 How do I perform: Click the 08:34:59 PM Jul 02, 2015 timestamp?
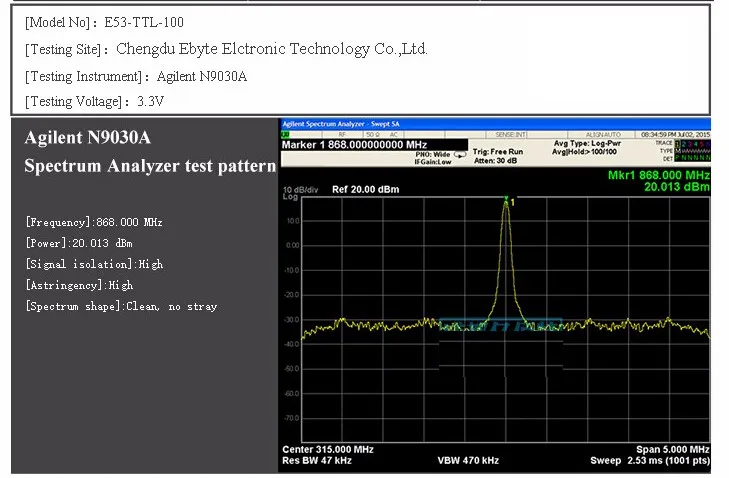pos(675,134)
